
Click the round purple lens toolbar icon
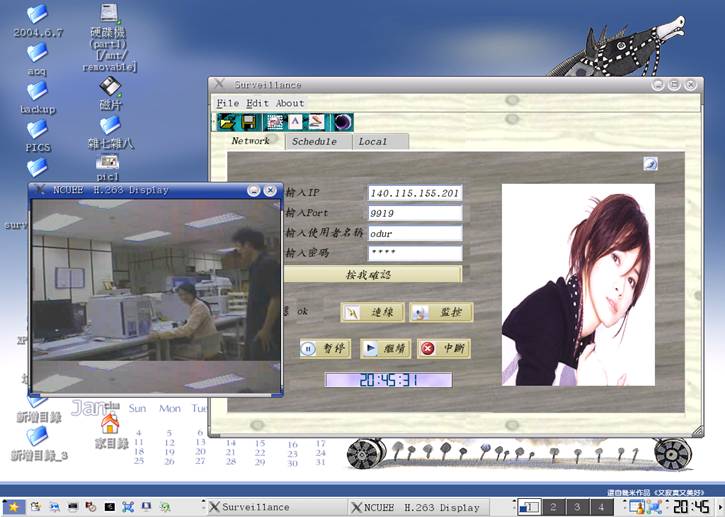(x=342, y=122)
